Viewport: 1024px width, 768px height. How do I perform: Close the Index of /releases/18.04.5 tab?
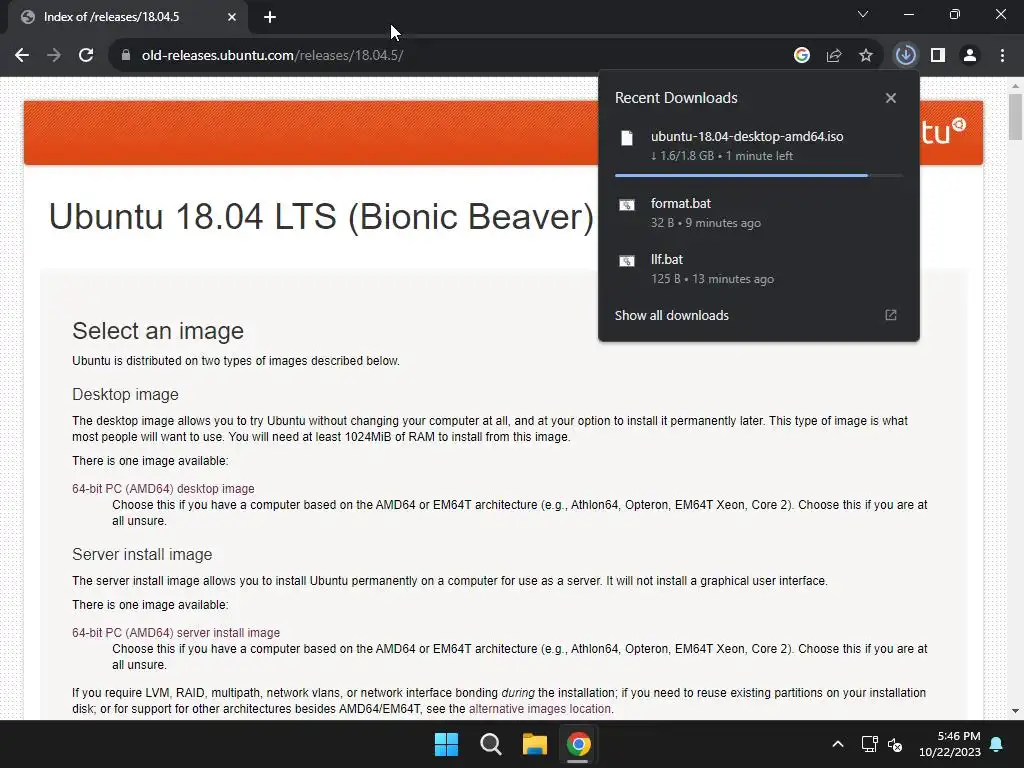pyautogui.click(x=232, y=17)
